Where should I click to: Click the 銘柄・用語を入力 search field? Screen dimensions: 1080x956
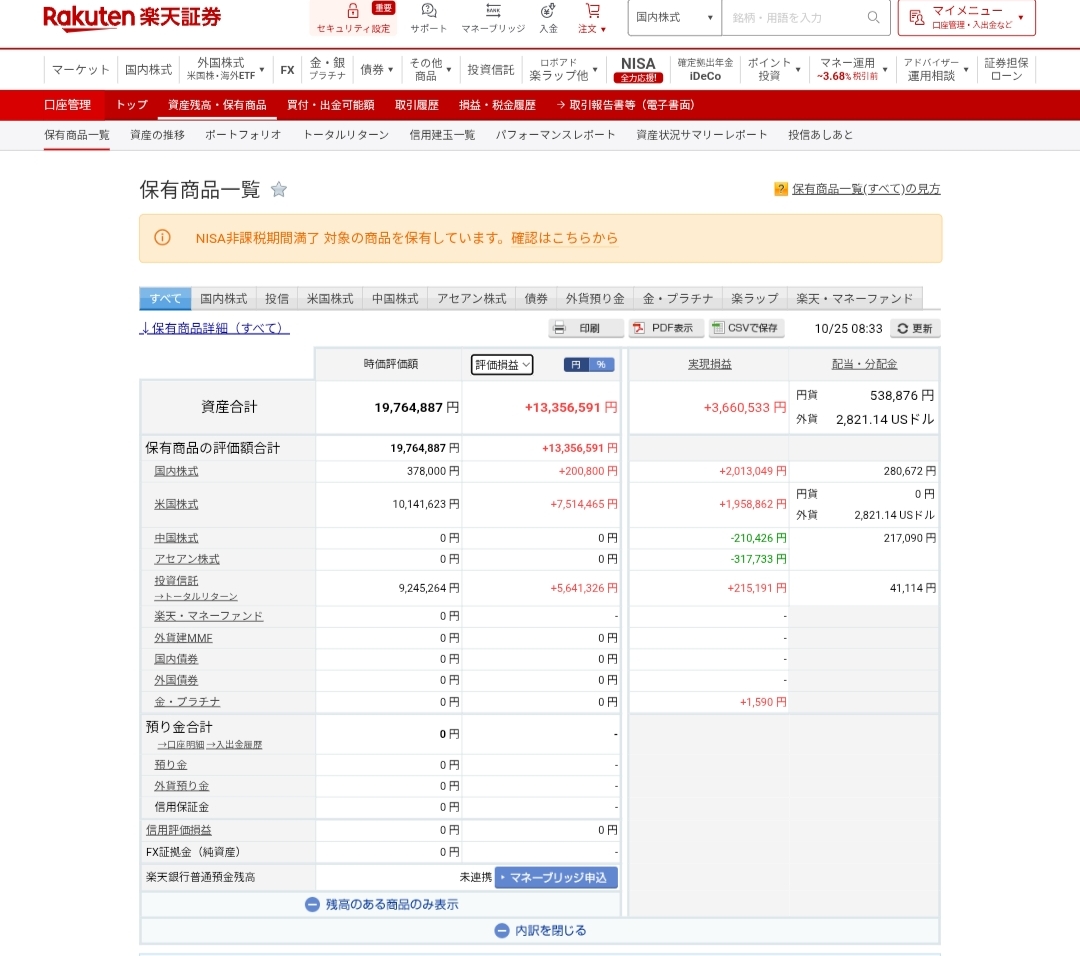pyautogui.click(x=790, y=17)
